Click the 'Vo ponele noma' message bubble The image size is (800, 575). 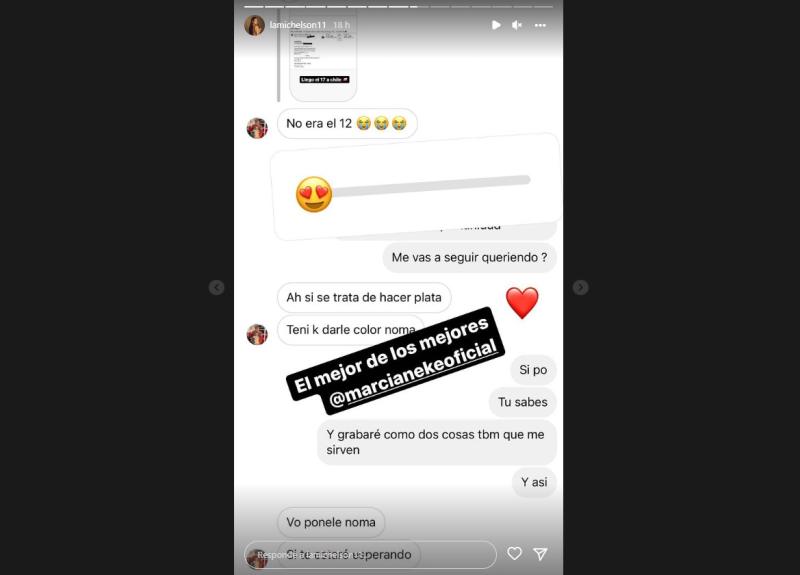pyautogui.click(x=331, y=522)
